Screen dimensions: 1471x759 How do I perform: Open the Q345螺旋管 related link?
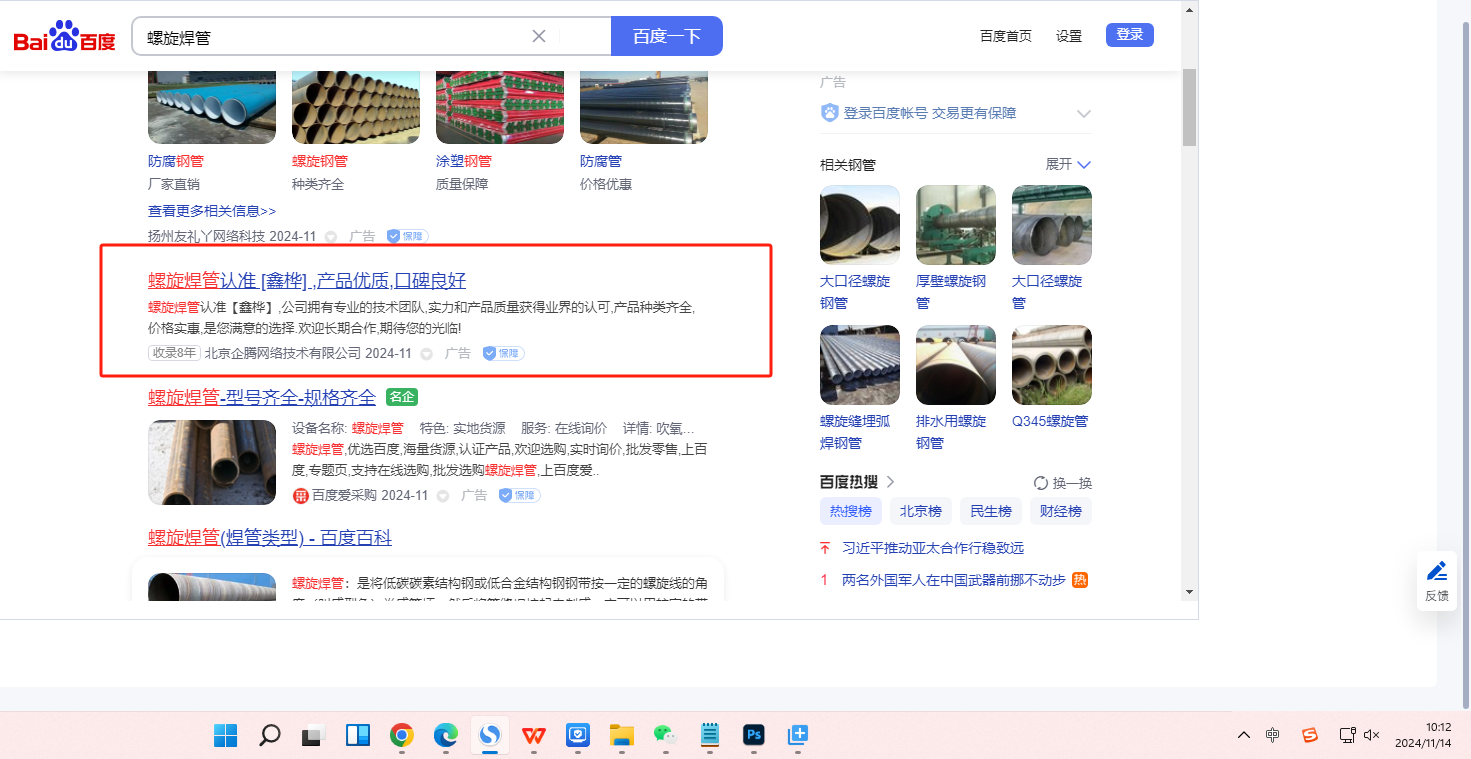pos(1050,421)
